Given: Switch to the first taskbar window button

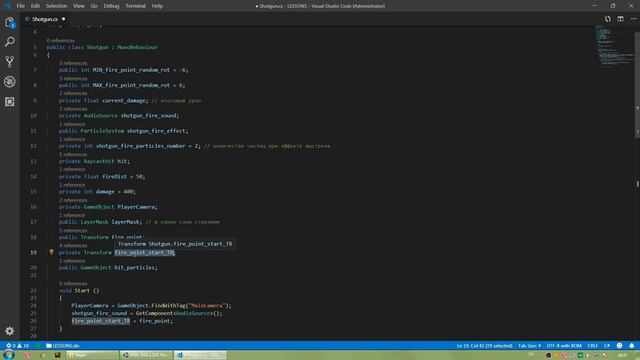Looking at the screenshot, I should [x=92, y=355].
